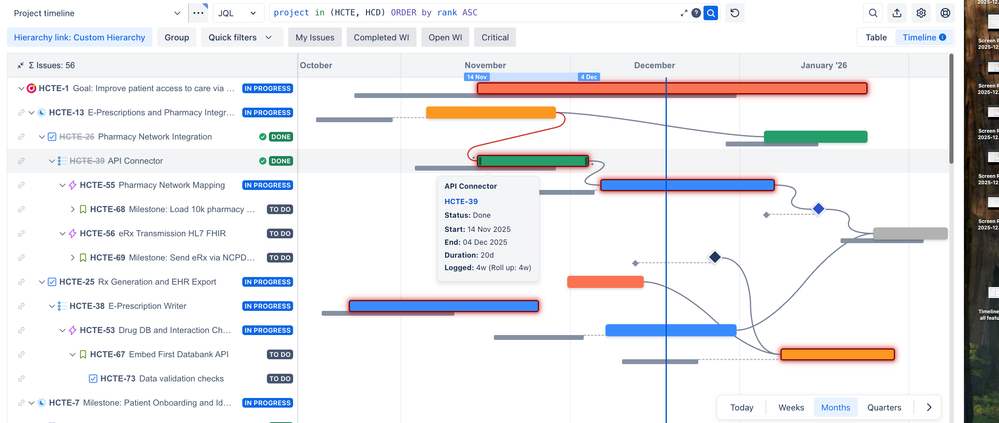Click the task icon of HCTE-73
Screen dimensions: 999x423
(93, 379)
